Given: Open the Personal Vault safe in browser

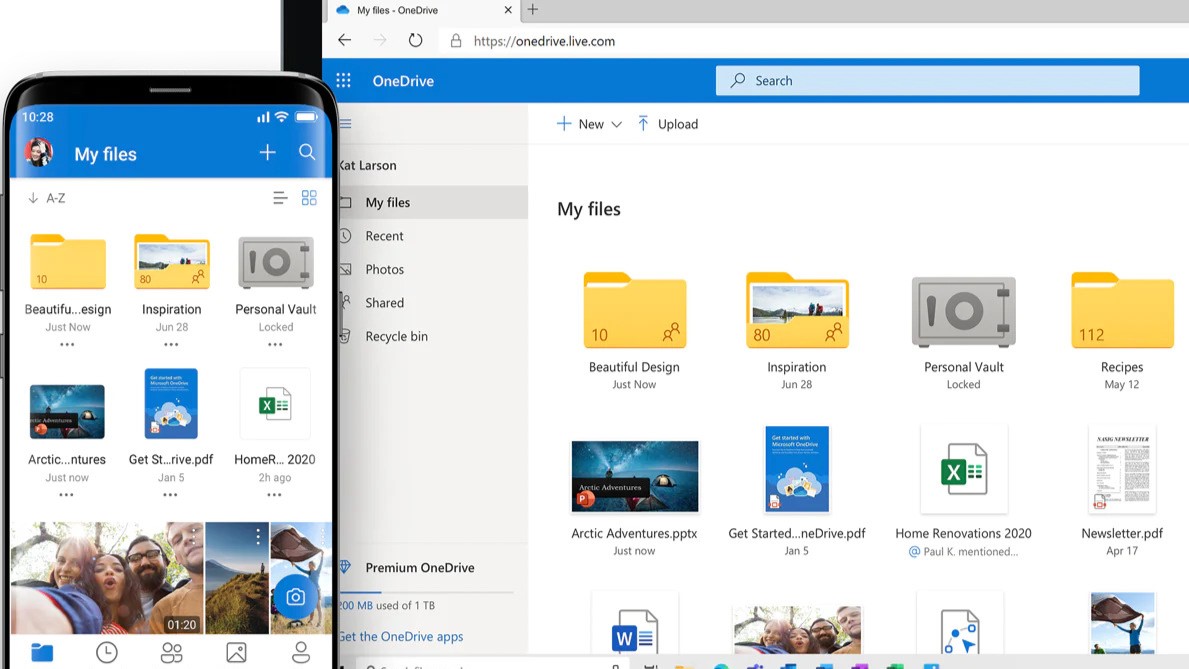Looking at the screenshot, I should 963,313.
